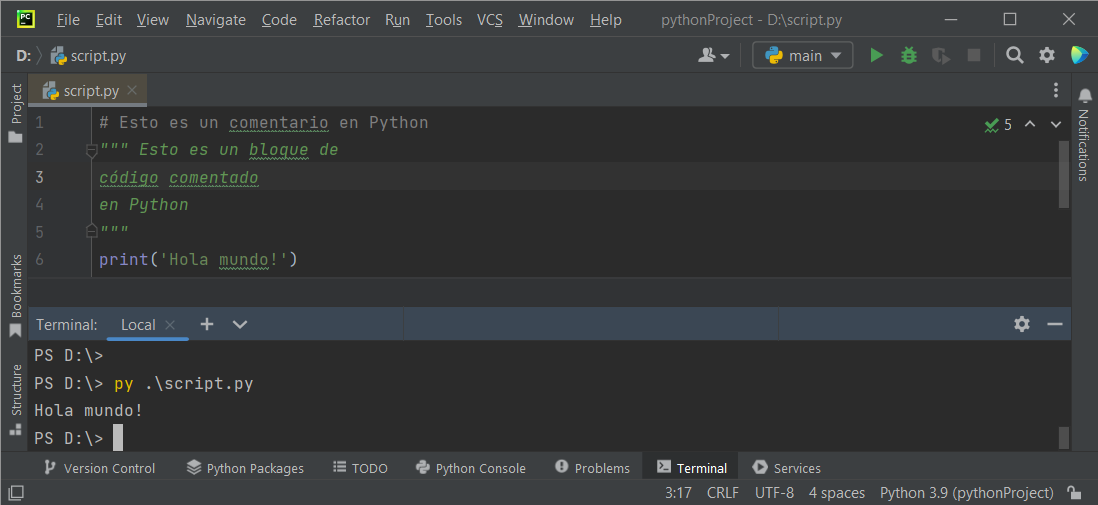Open the Refactor menu
Image resolution: width=1098 pixels, height=505 pixels.
click(x=342, y=20)
